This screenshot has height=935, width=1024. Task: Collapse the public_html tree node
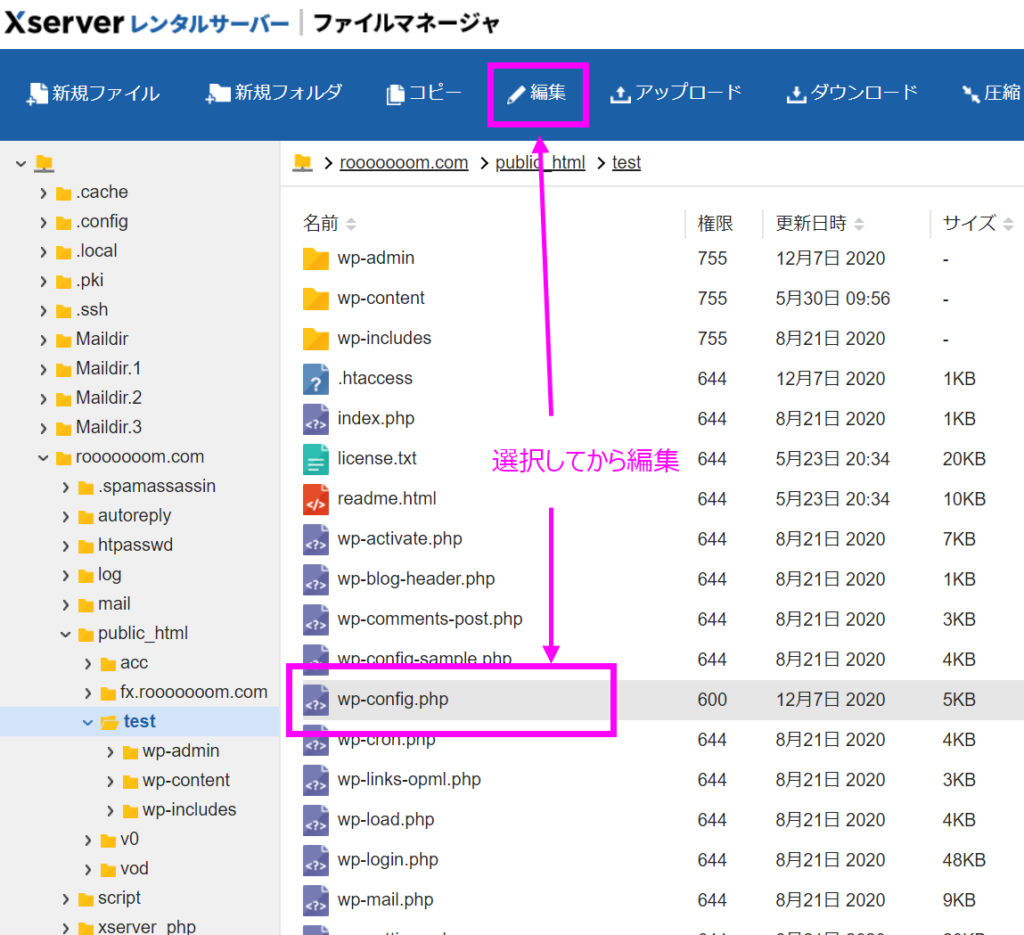pos(66,634)
